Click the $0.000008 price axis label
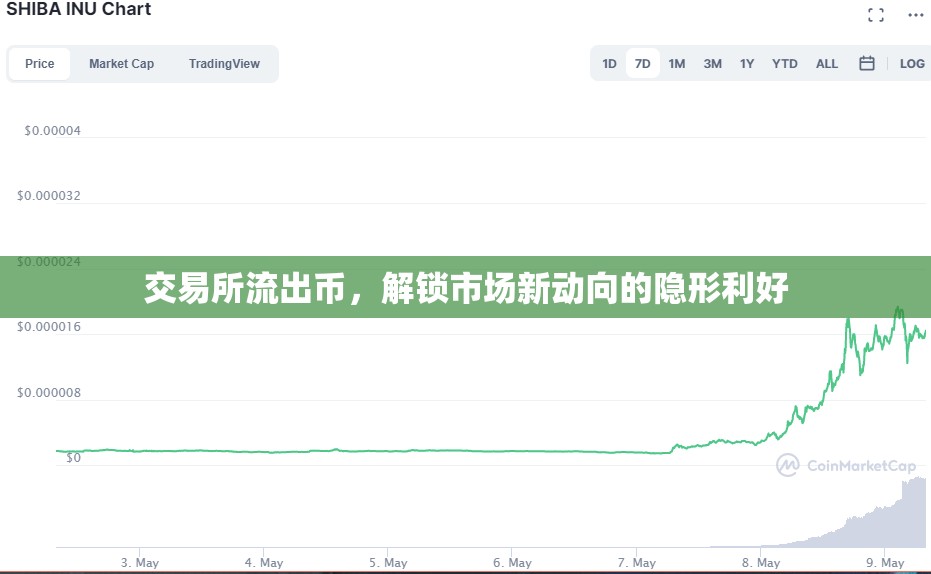The height and width of the screenshot is (574, 931). (x=49, y=392)
